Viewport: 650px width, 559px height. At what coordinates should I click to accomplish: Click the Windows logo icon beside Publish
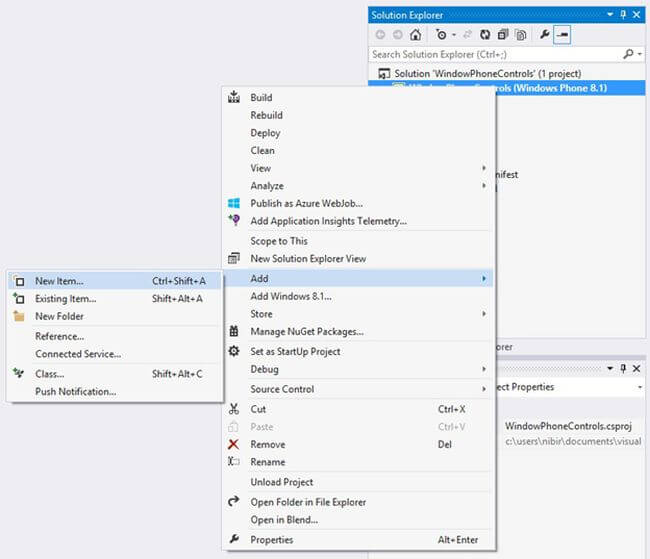pos(234,203)
